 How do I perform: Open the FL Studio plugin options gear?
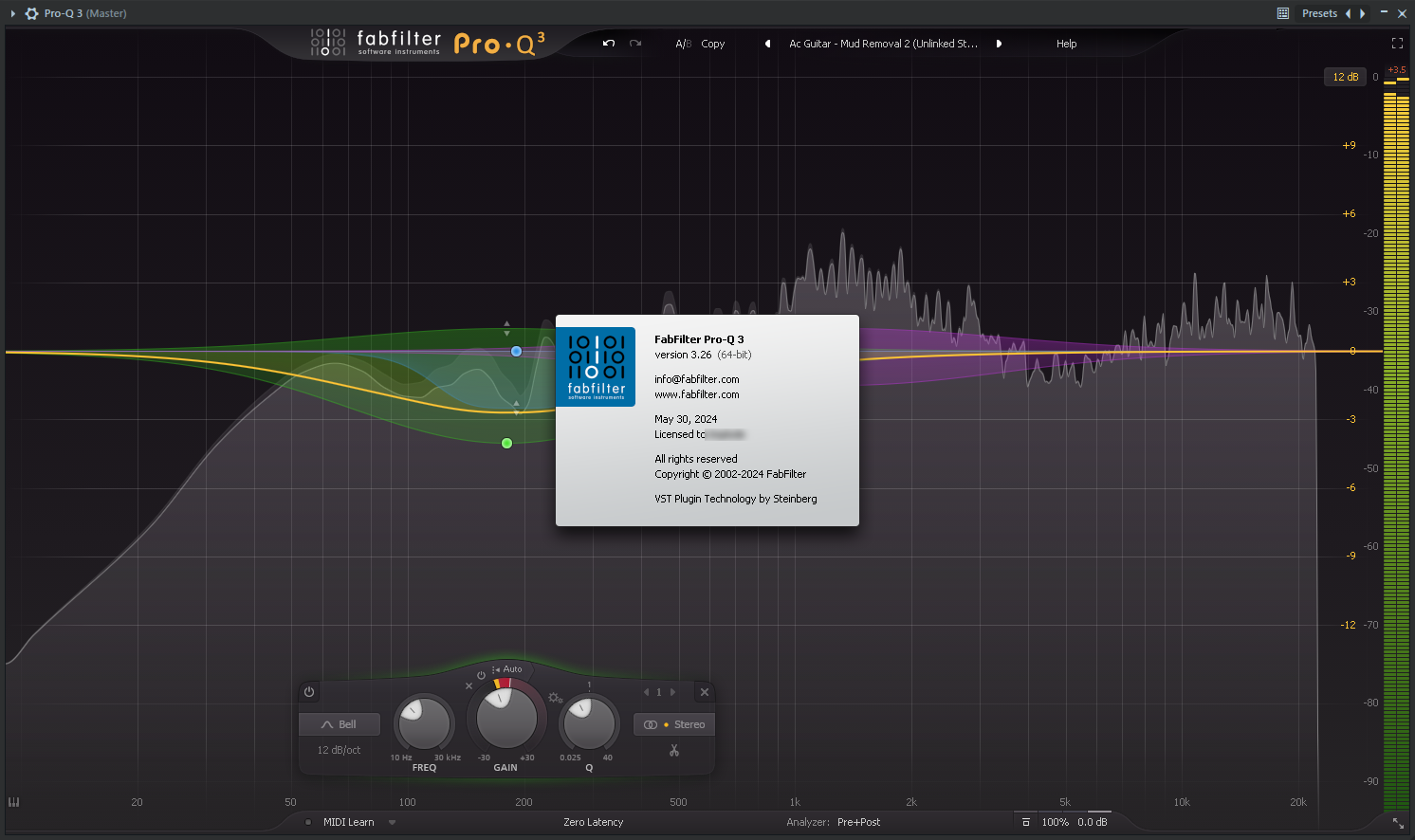(x=31, y=13)
